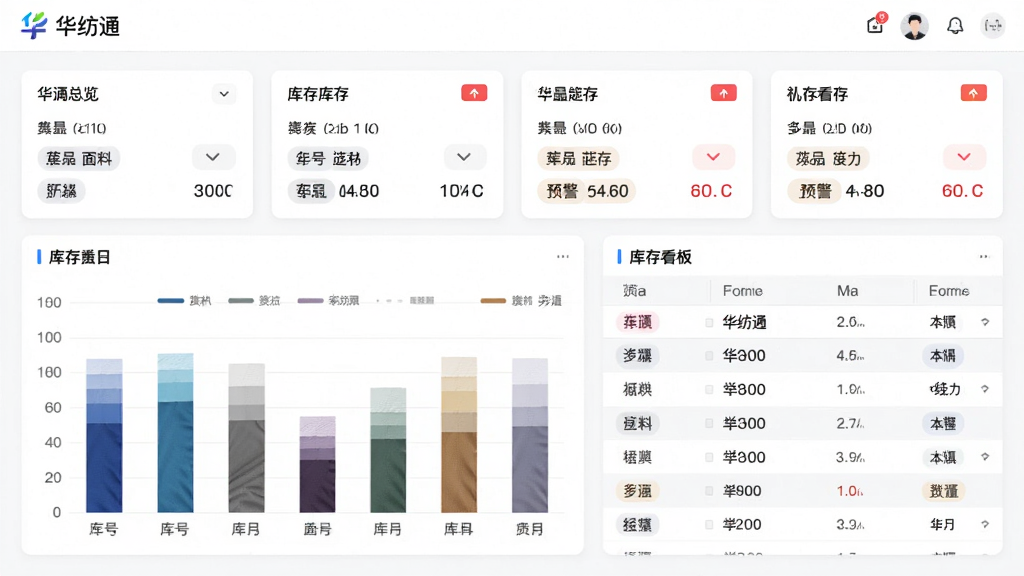
Task: Open pink chevron dropdown in the 4.80 card
Action: coord(964,157)
